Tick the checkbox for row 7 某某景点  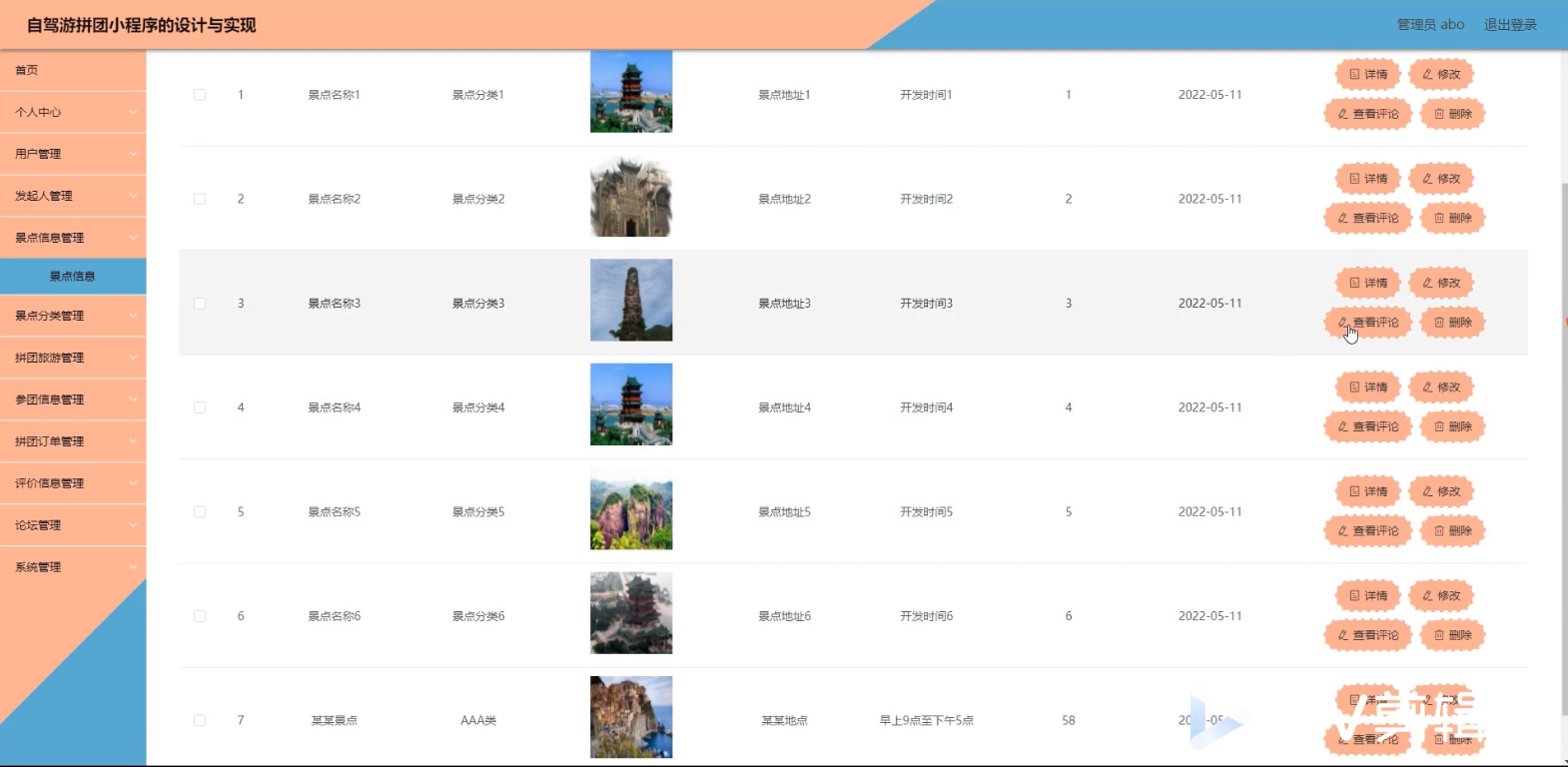200,720
